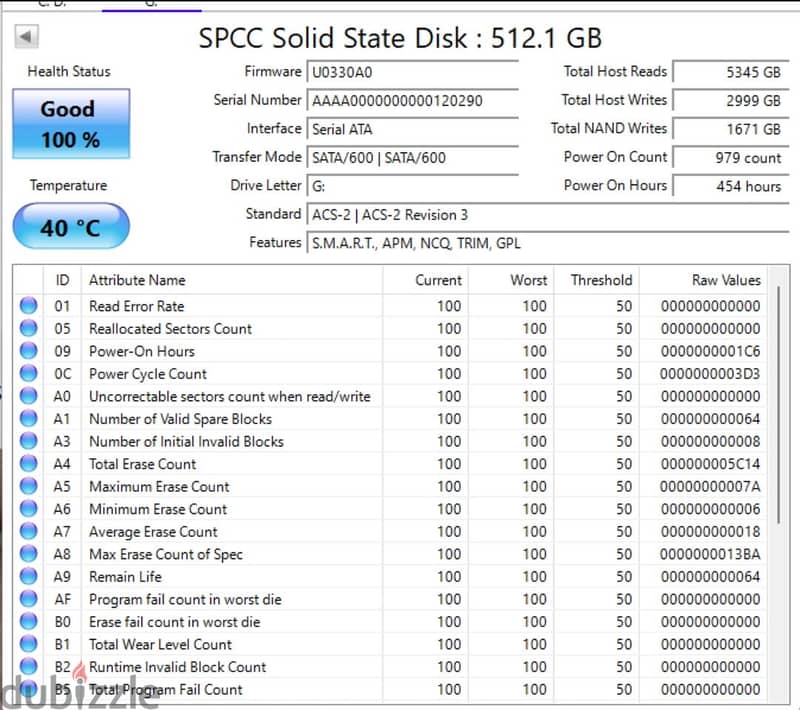800x710 pixels.
Task: Click the Standard field ACS-2 Revision 3
Action: click(x=547, y=215)
